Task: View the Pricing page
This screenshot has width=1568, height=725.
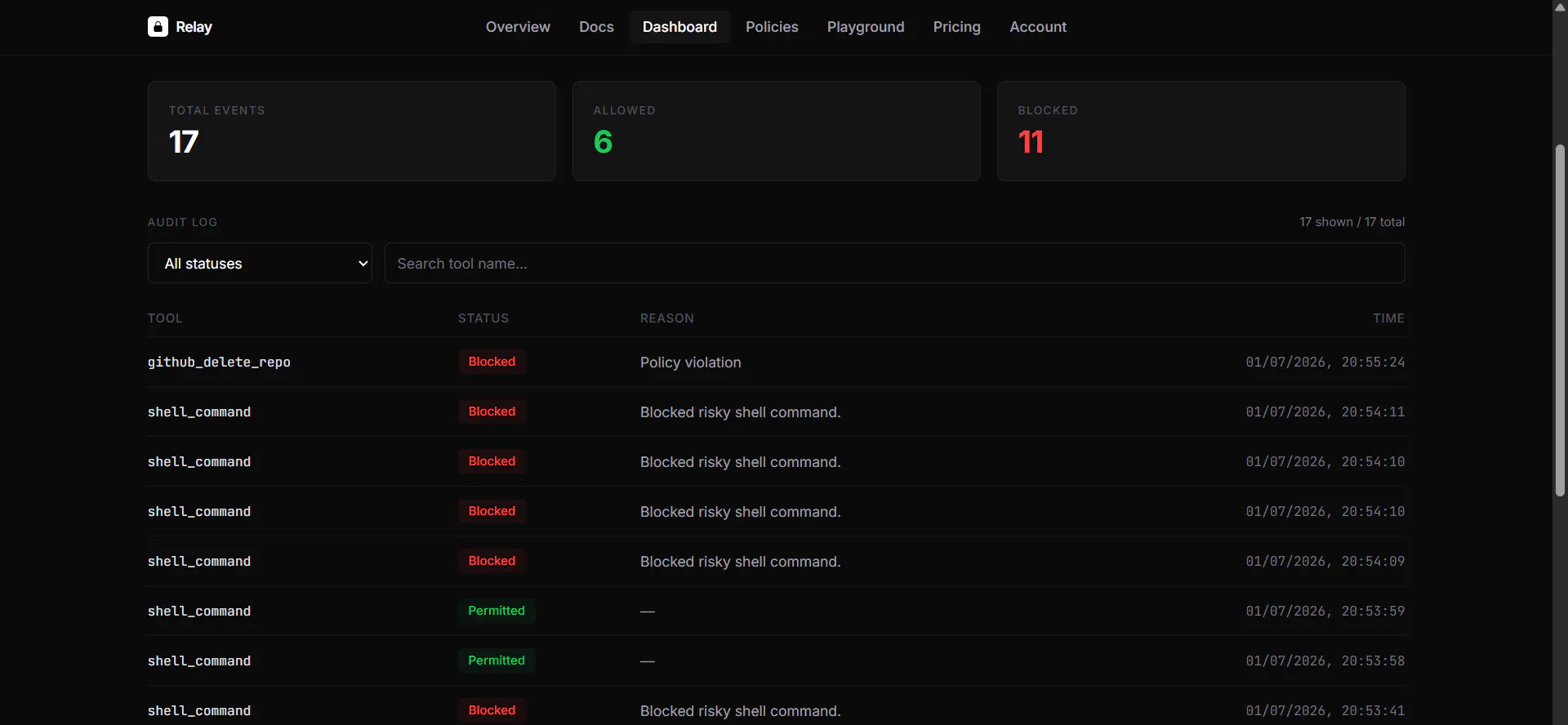Action: pyautogui.click(x=956, y=27)
